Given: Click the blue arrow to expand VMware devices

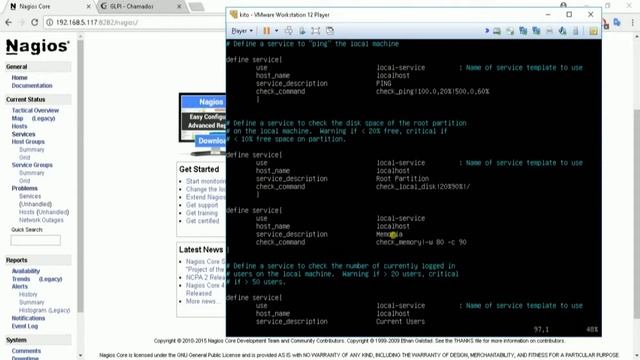Looking at the screenshot, I should [x=487, y=31].
